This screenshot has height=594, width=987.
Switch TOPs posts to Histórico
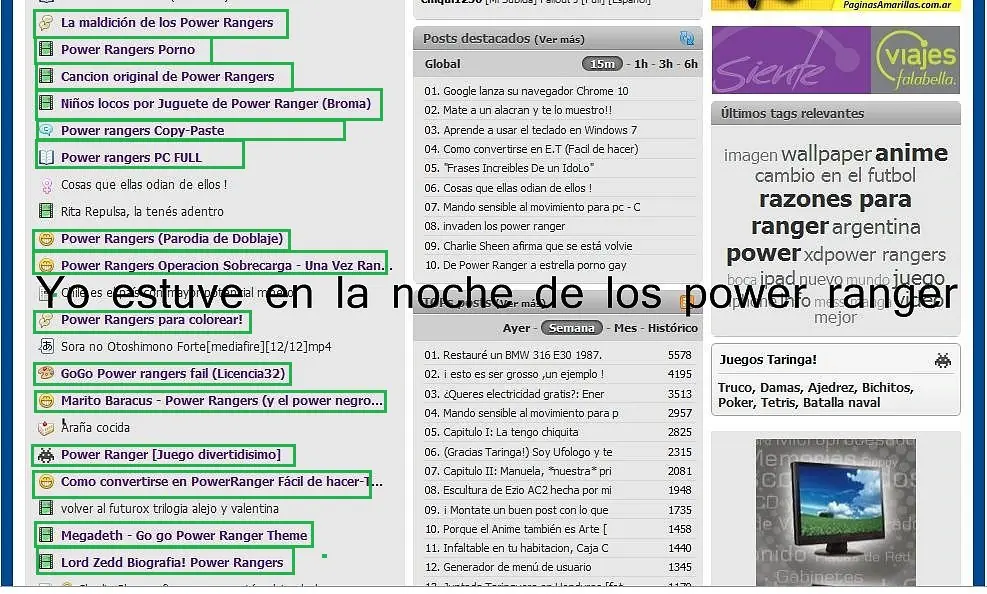(x=673, y=328)
